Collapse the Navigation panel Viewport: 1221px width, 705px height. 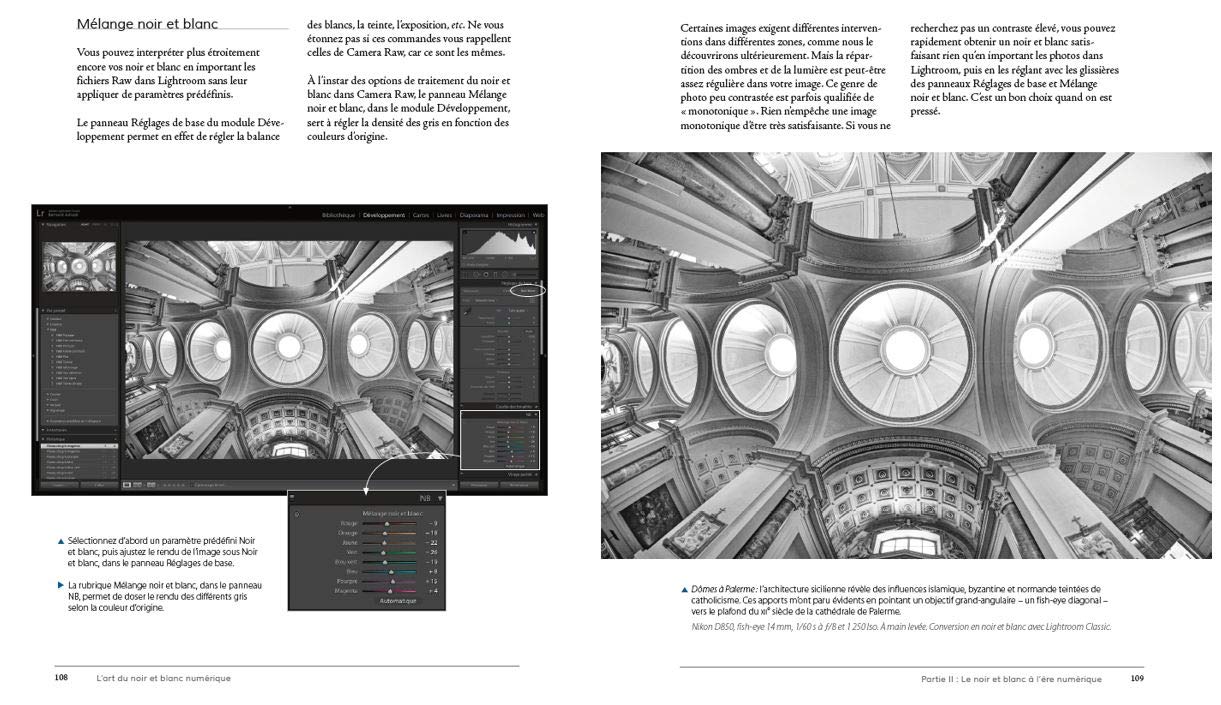42,225
